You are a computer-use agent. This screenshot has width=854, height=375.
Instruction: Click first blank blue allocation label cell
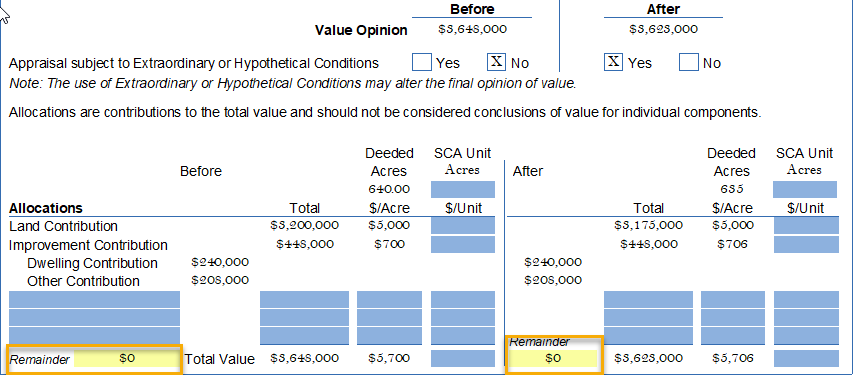[95, 299]
